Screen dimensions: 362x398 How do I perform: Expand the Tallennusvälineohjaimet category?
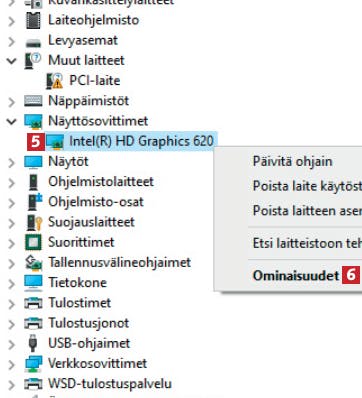pos(12,263)
